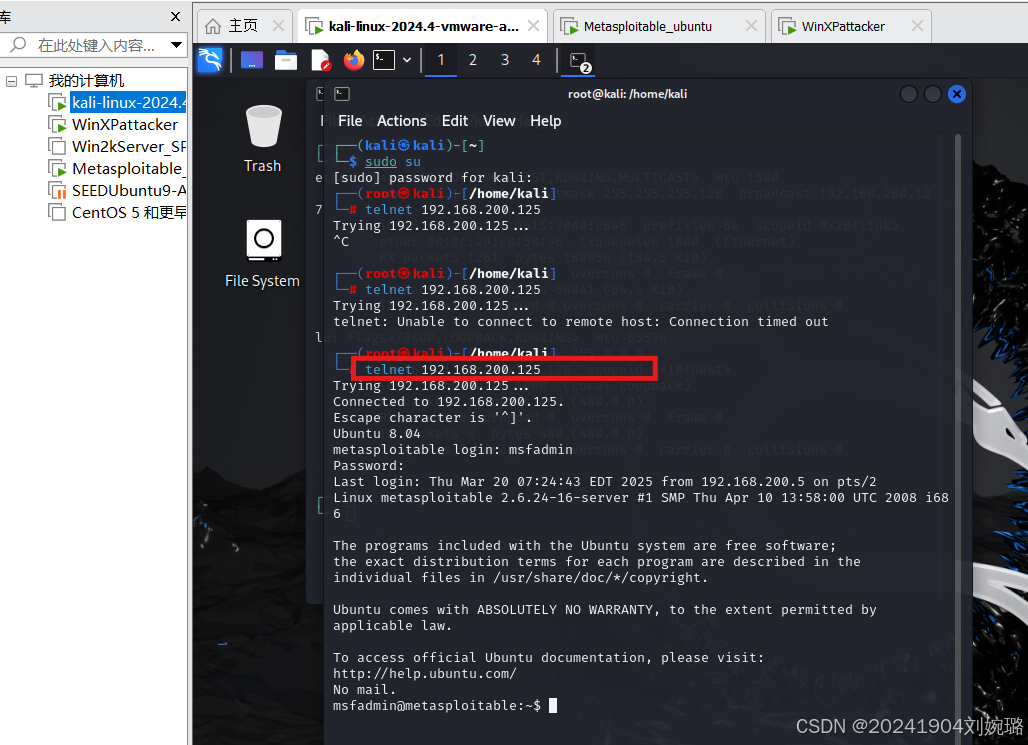Click the 'sudo su' command text
Screen dimensions: 1028x745
click(393, 161)
